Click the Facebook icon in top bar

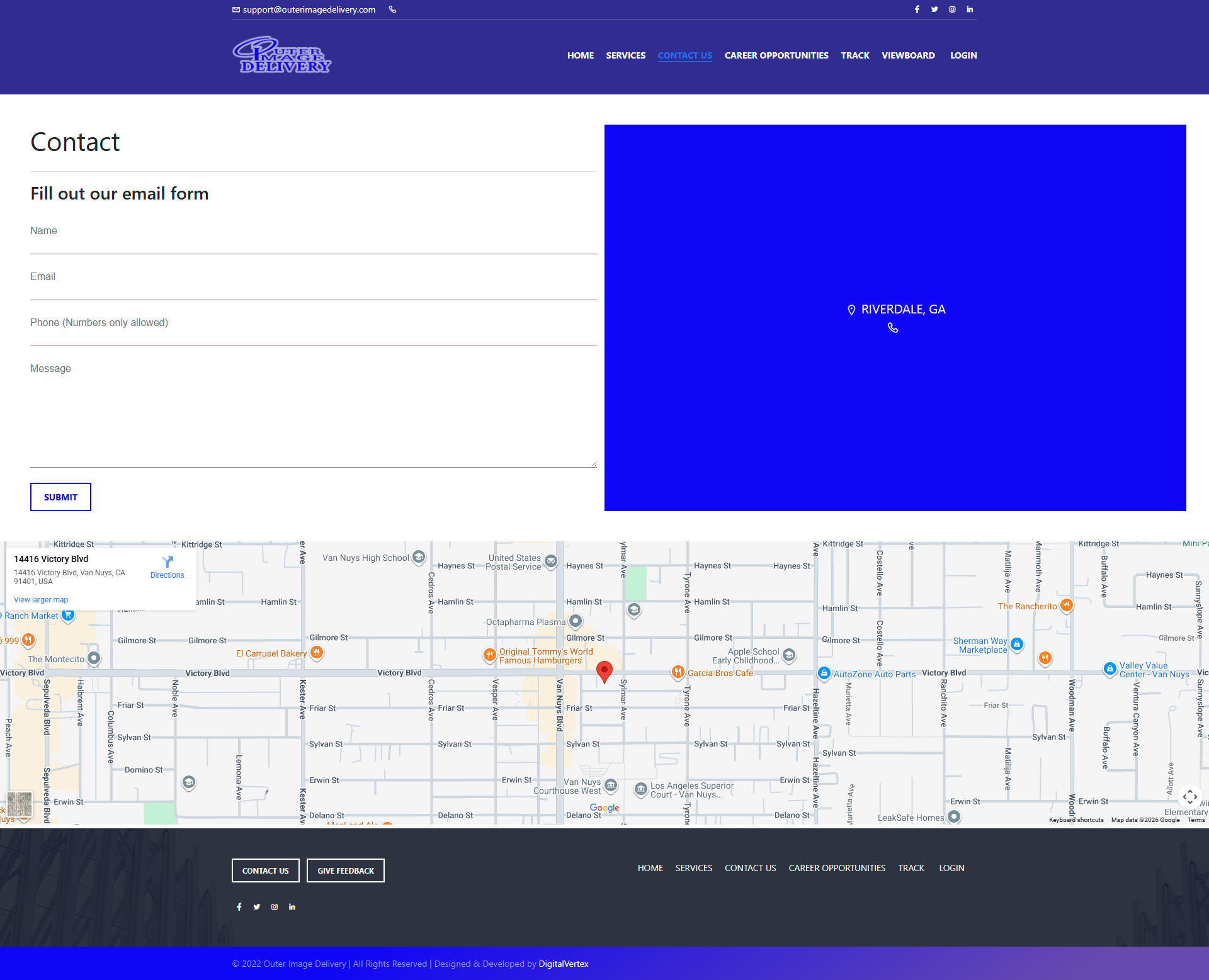pyautogui.click(x=917, y=9)
